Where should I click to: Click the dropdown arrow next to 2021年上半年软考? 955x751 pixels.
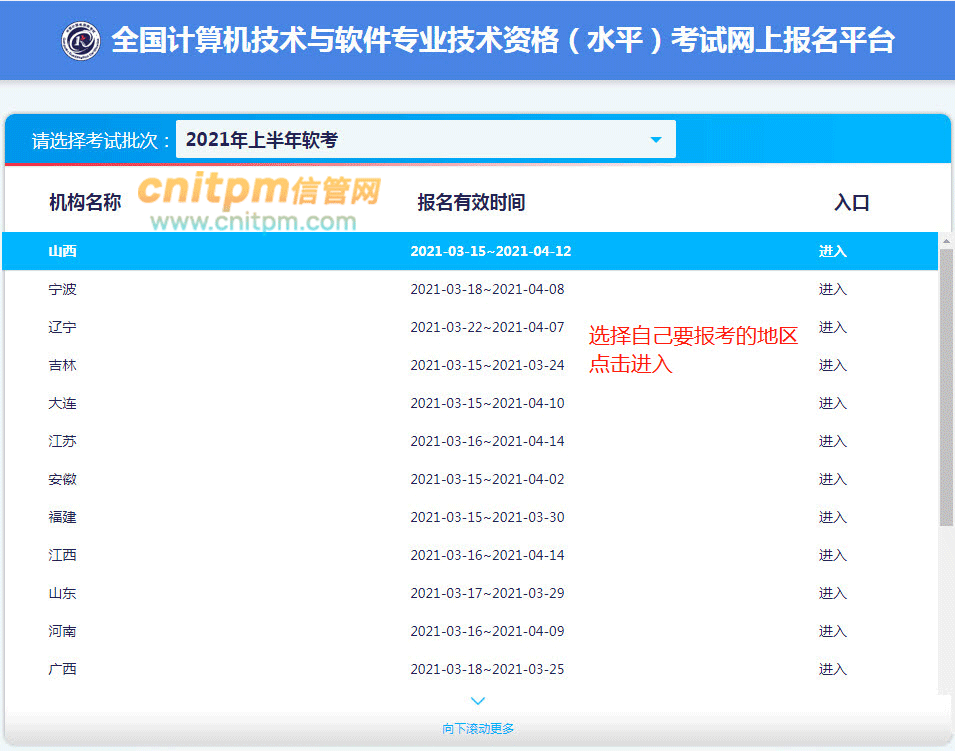pyautogui.click(x=657, y=139)
